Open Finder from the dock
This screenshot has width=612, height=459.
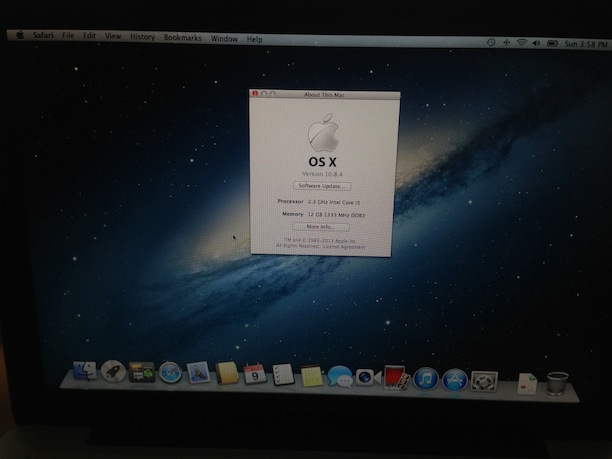pos(84,374)
